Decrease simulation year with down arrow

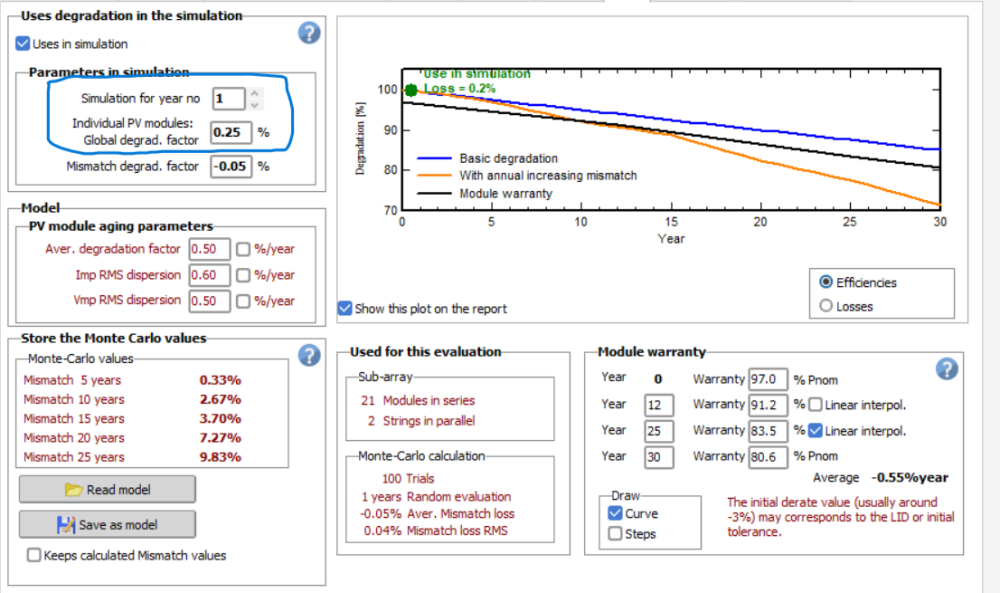point(255,104)
